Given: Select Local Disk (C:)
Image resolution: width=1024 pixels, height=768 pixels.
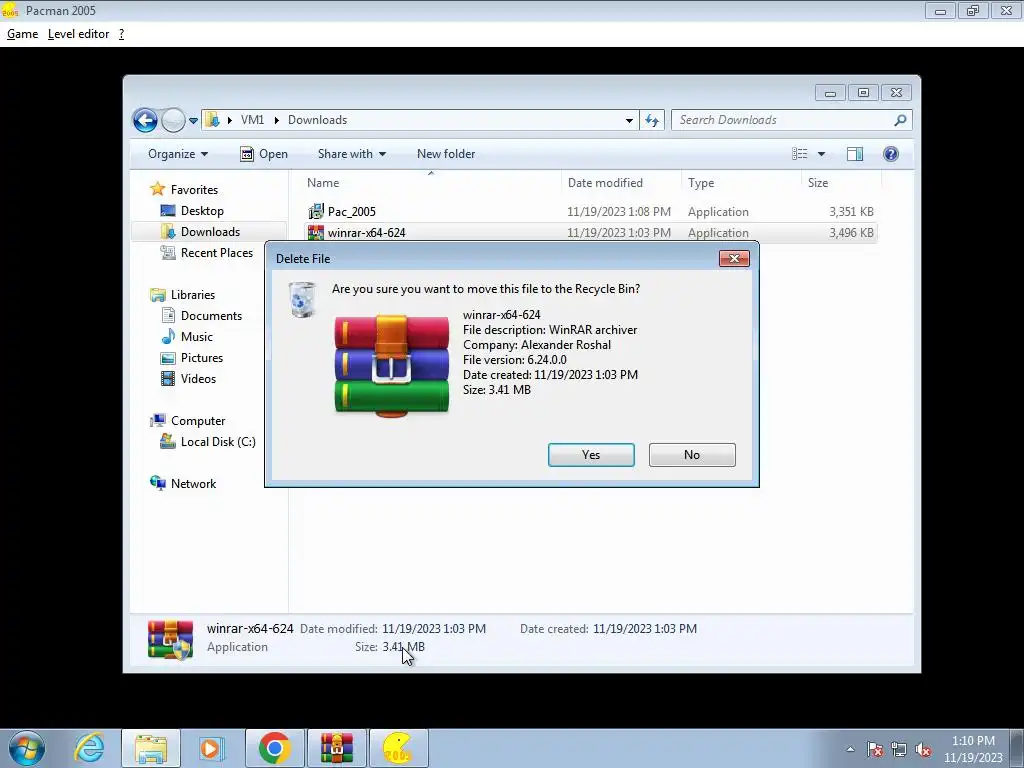Looking at the screenshot, I should [x=217, y=441].
